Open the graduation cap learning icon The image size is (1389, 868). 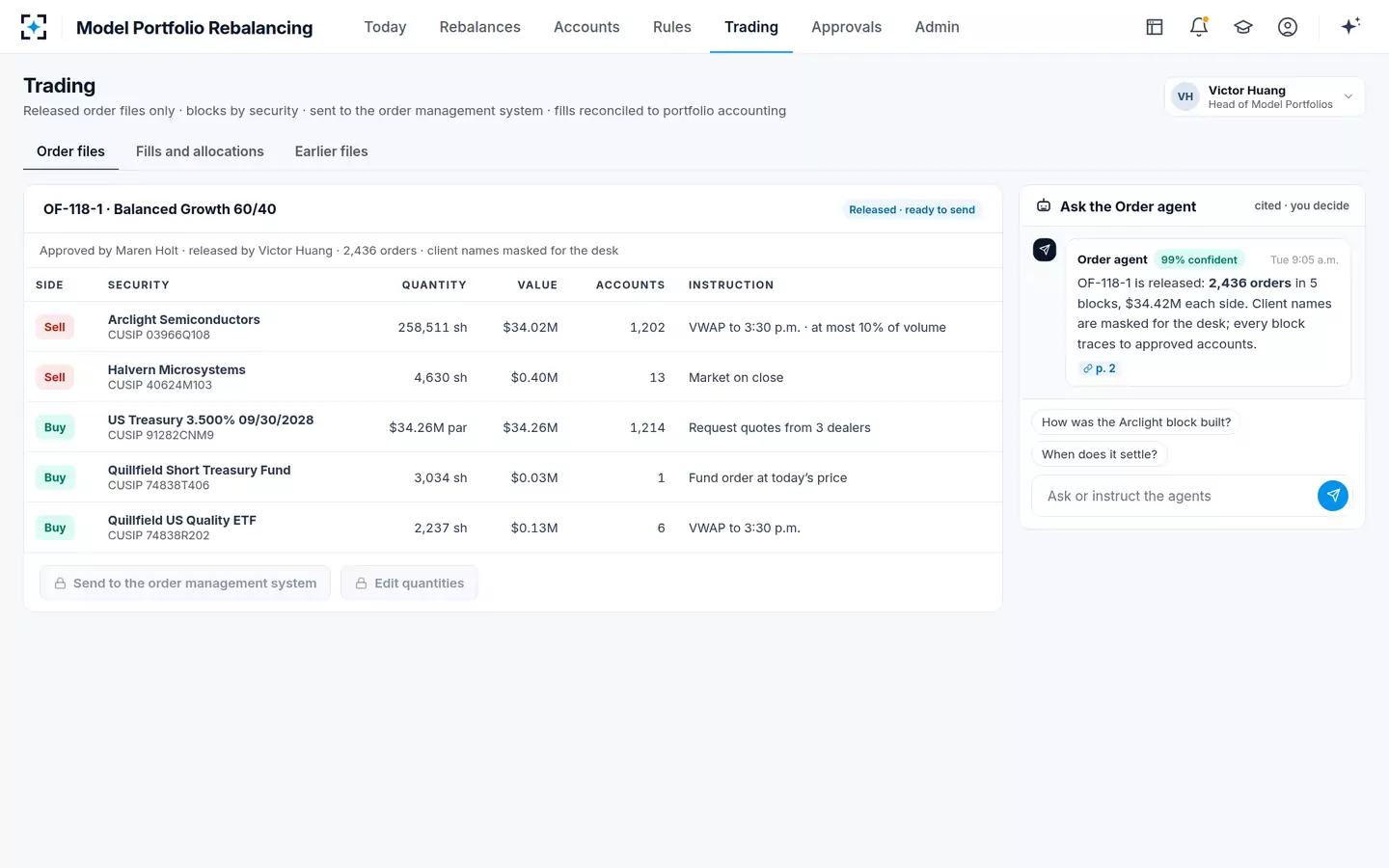point(1243,27)
